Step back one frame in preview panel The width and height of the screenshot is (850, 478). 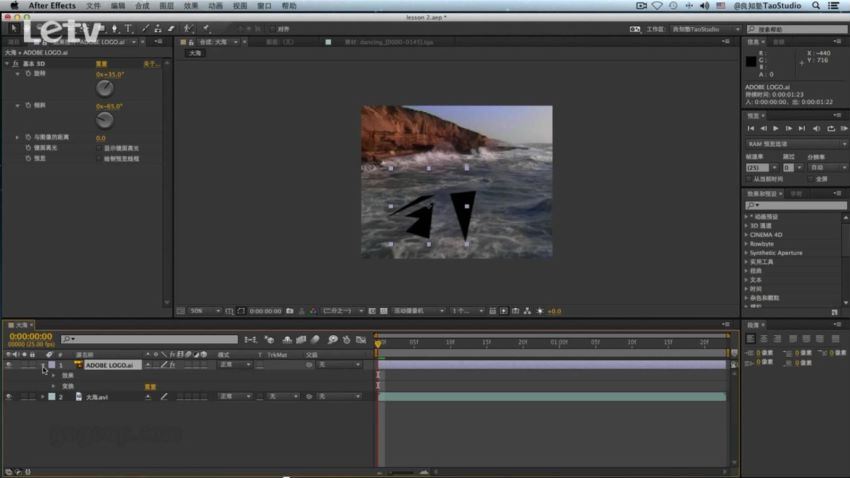763,128
